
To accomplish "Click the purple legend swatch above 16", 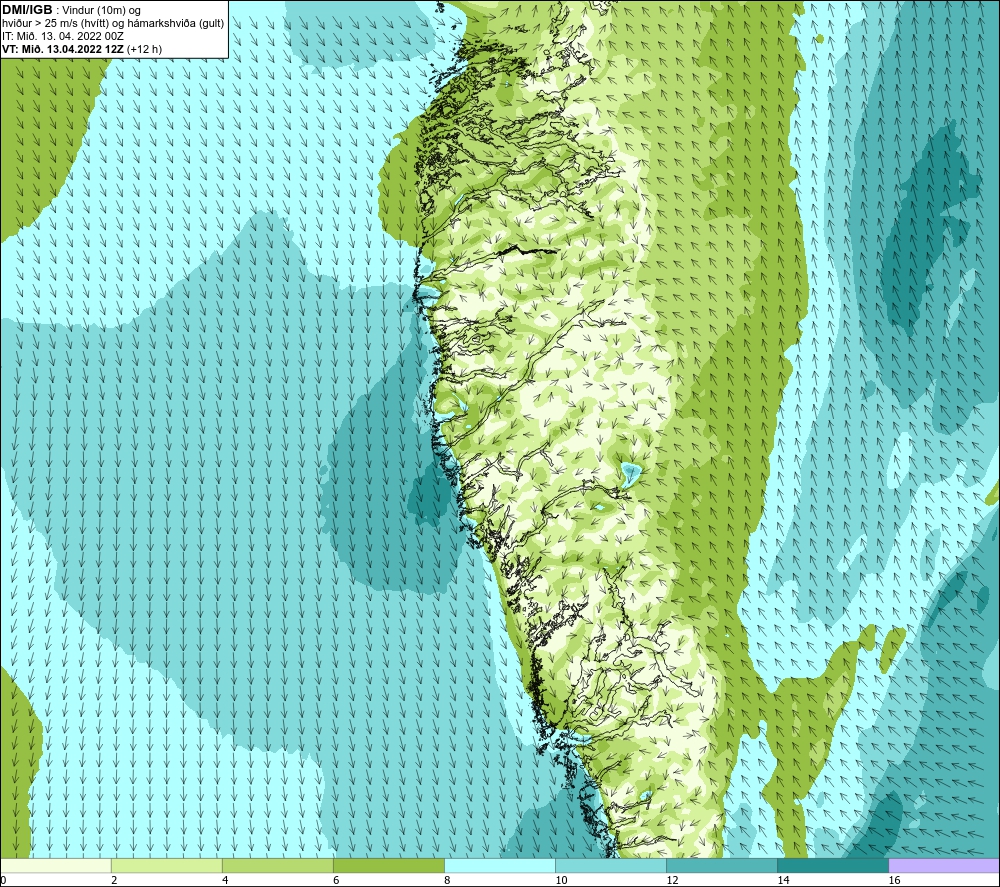I will [944, 866].
